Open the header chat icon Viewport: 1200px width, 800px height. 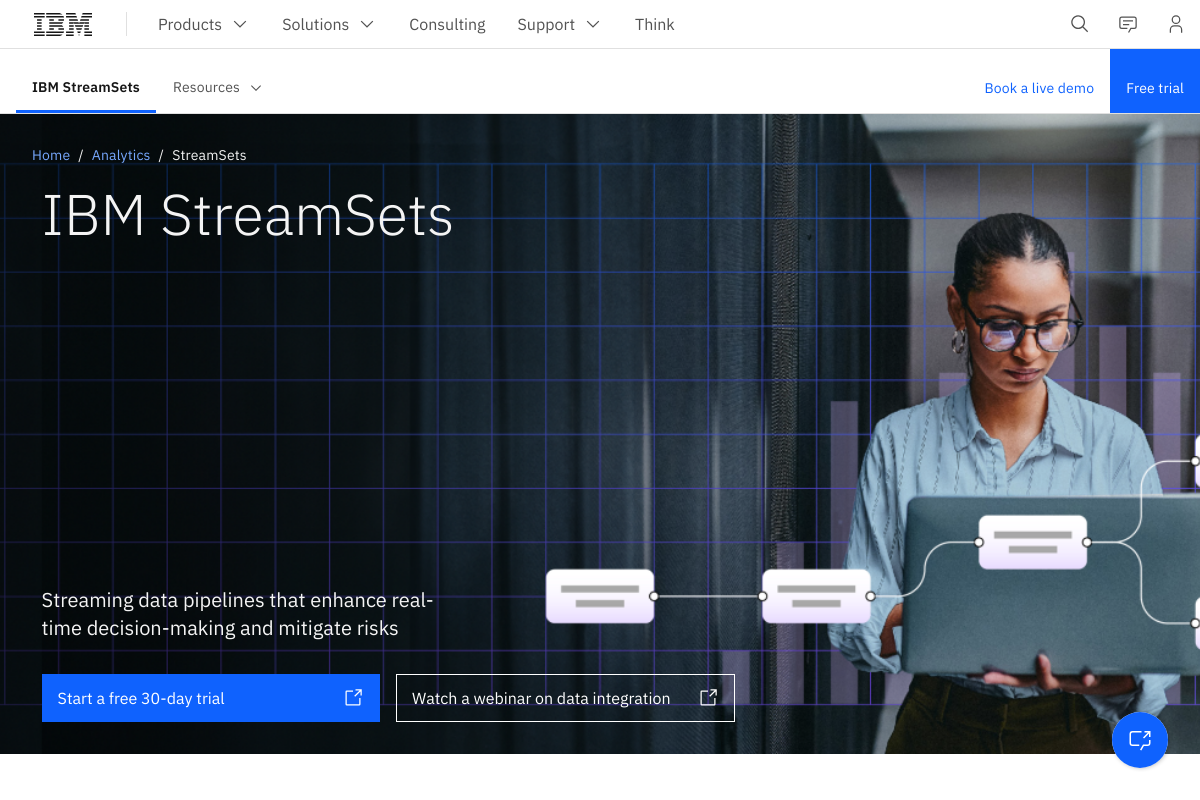[x=1128, y=24]
